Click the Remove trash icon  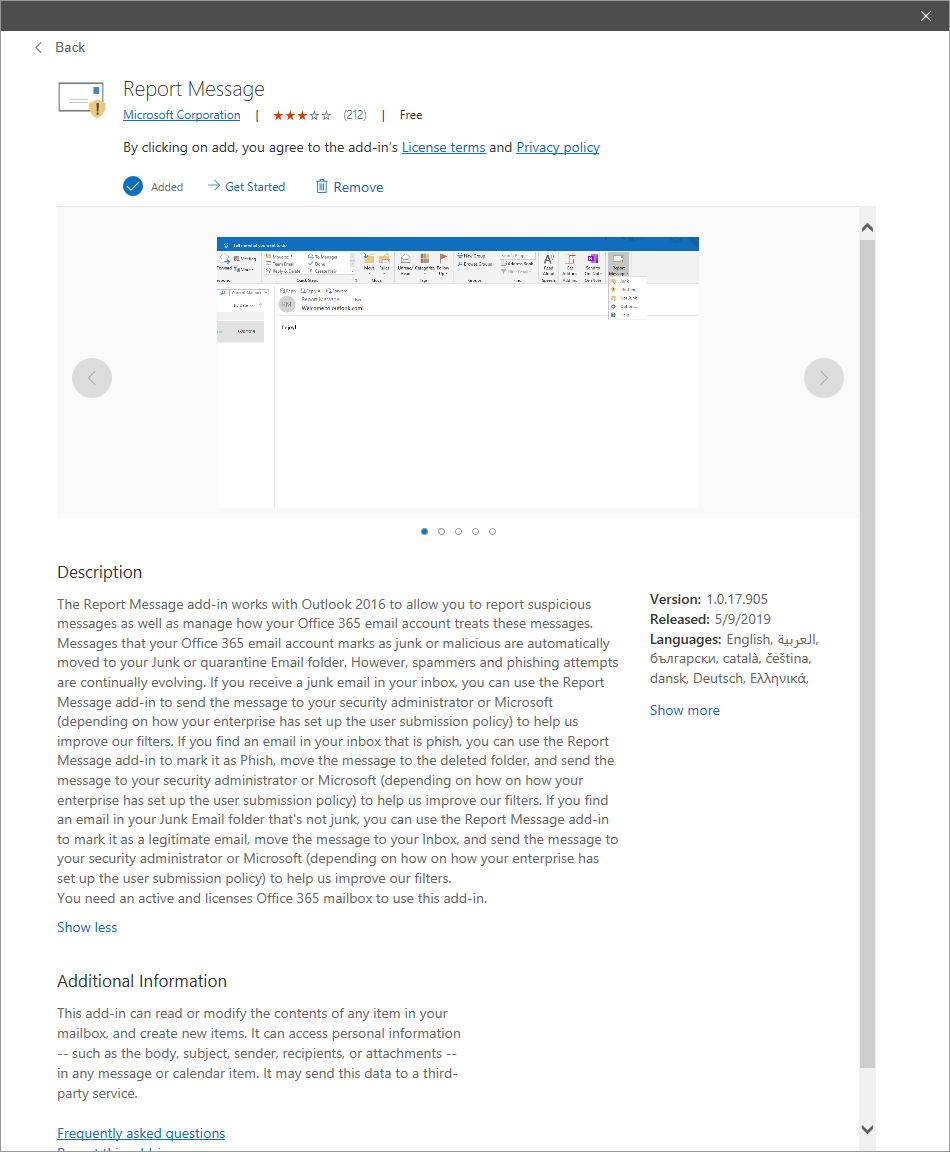tap(321, 186)
